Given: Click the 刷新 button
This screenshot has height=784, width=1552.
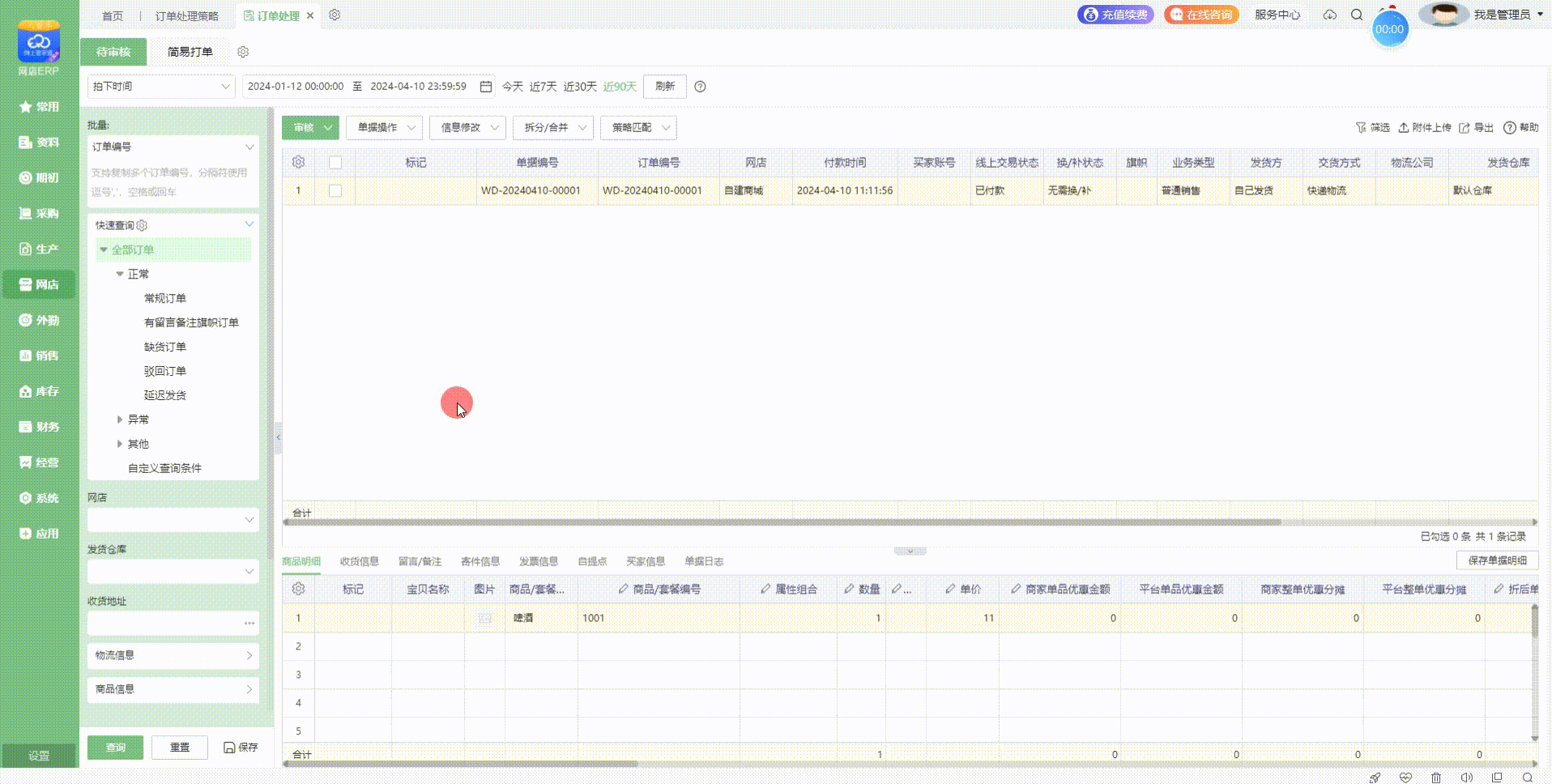Looking at the screenshot, I should click(x=665, y=87).
